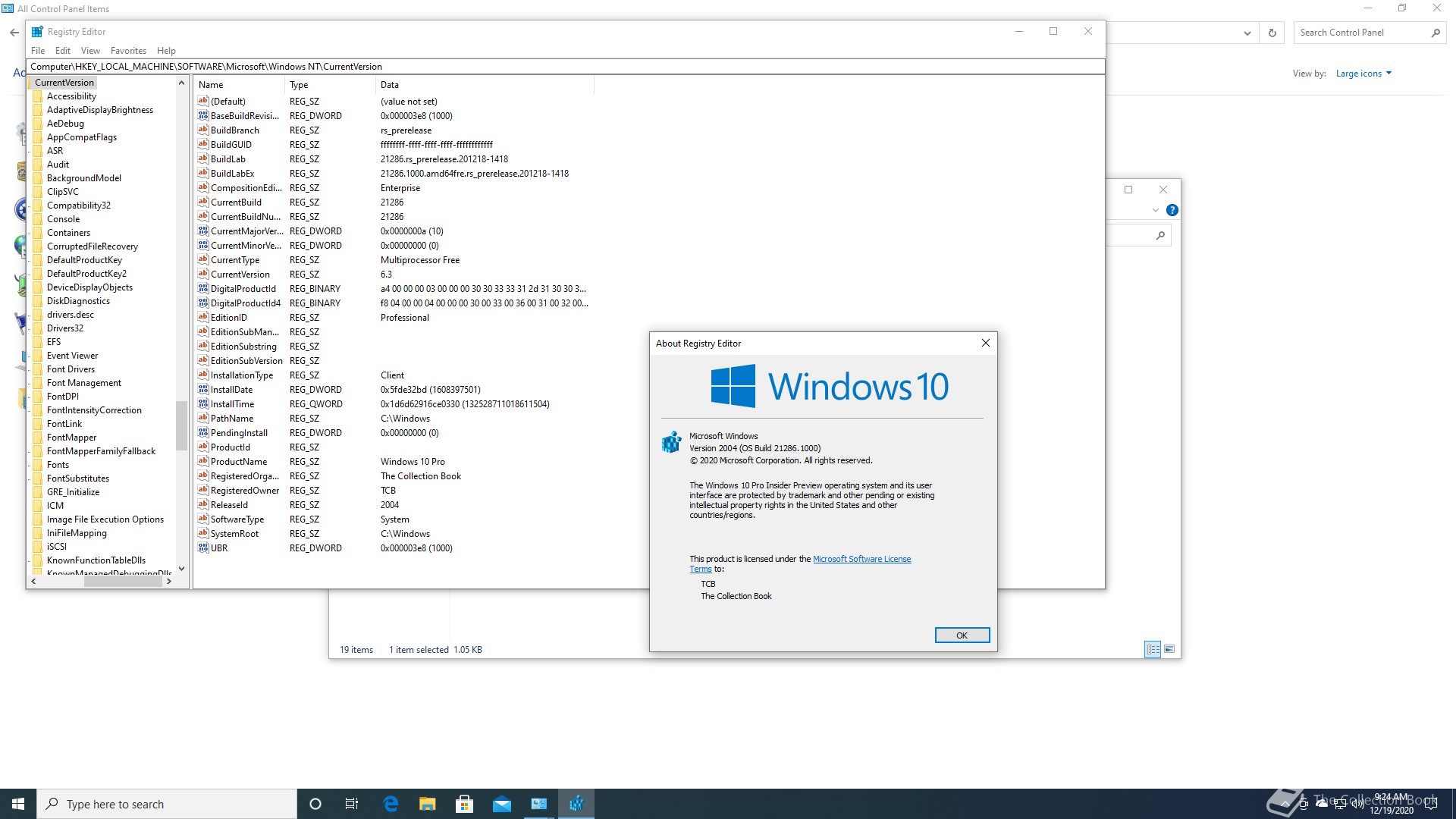Go back in the Control Panel window

(14, 33)
